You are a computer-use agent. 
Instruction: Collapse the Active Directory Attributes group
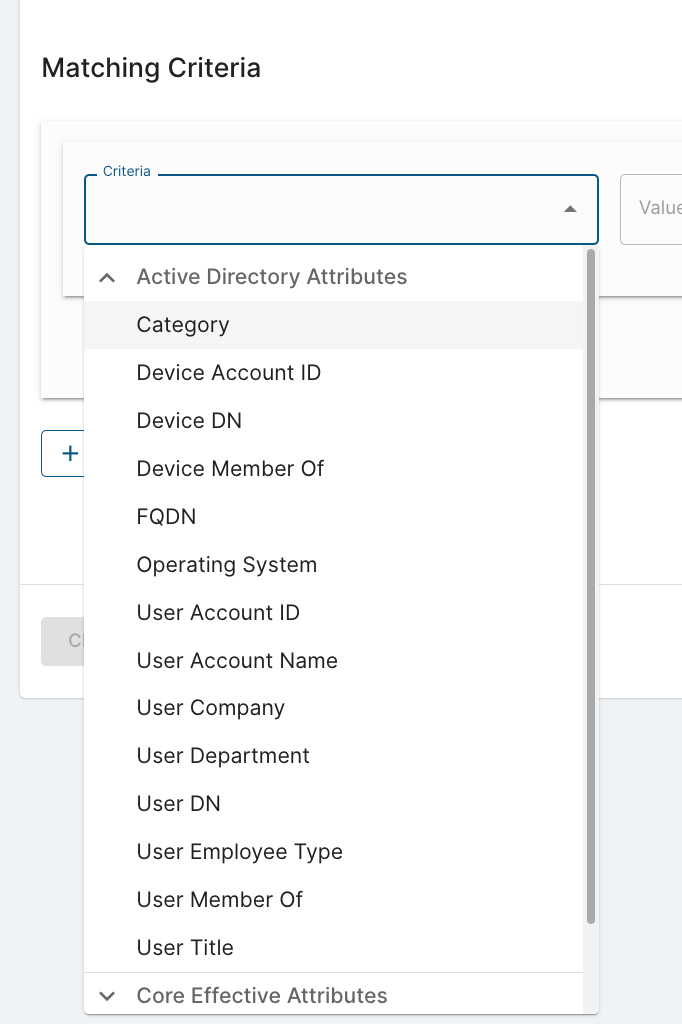108,278
